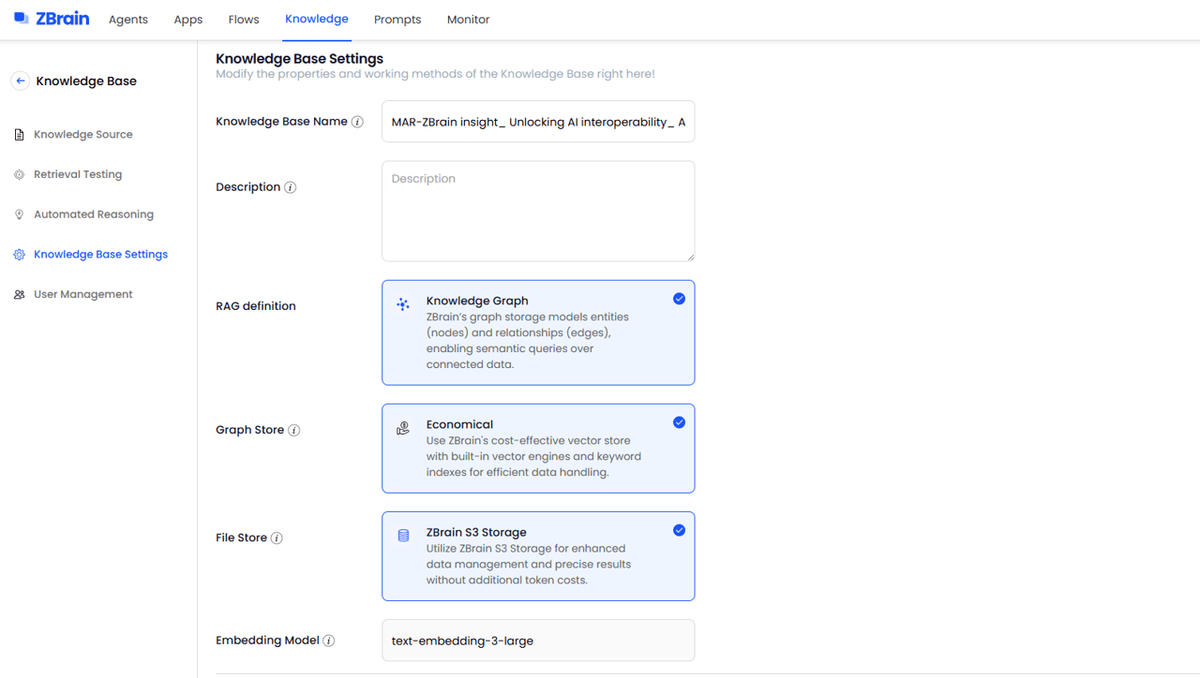This screenshot has height=678, width=1200.
Task: Click the Knowledge Base Name input field
Action: tap(538, 121)
